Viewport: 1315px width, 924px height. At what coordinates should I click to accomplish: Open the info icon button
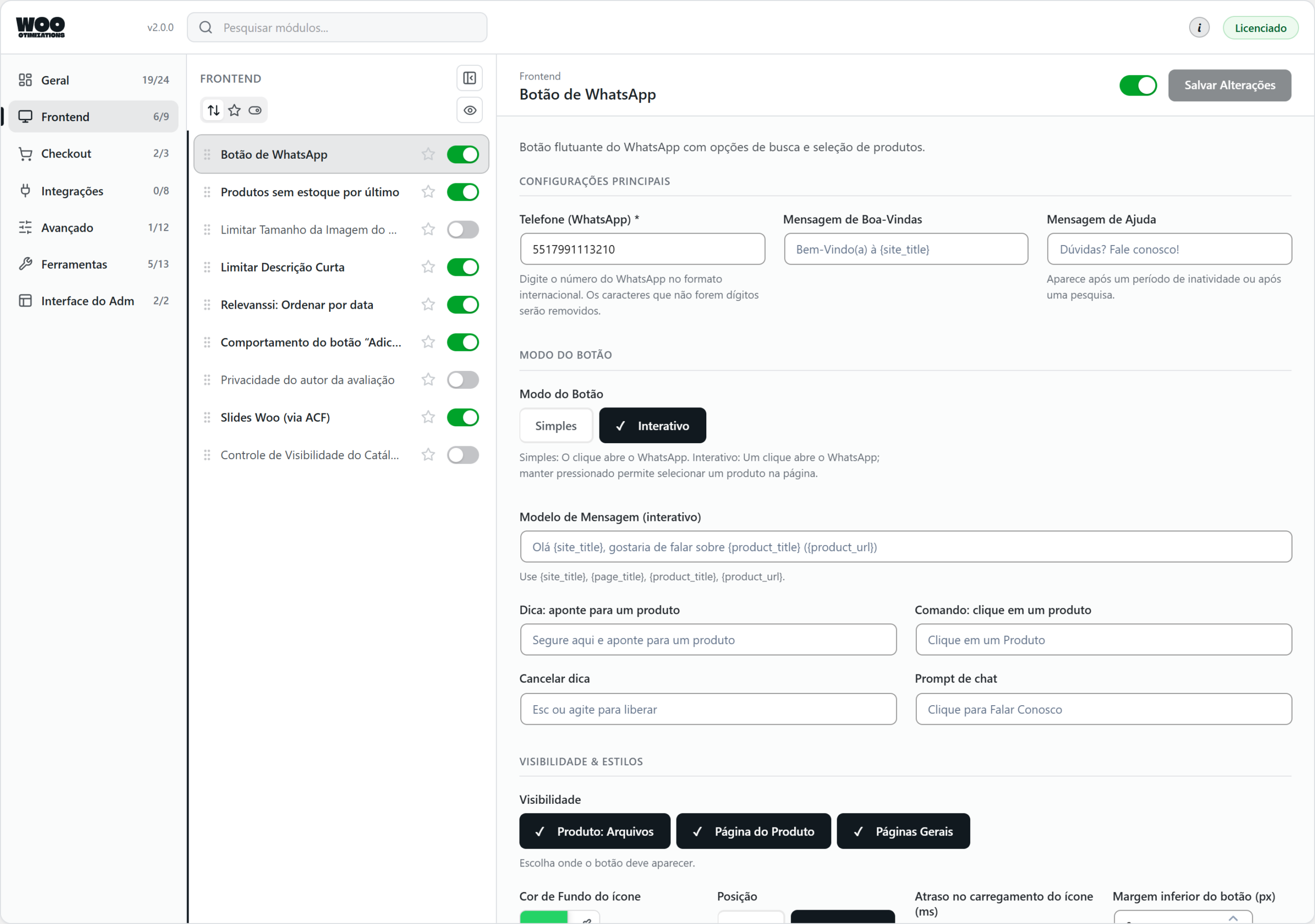pos(1199,28)
